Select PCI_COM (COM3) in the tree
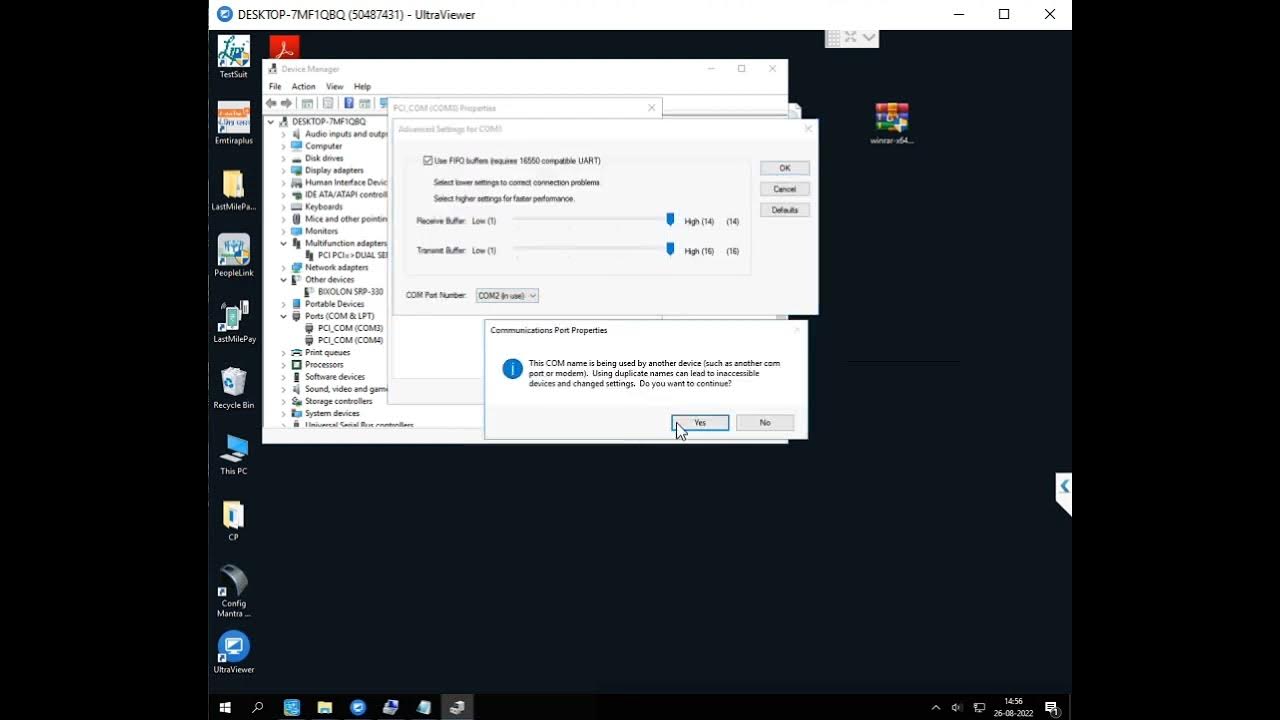Image resolution: width=1280 pixels, height=720 pixels. (x=350, y=328)
